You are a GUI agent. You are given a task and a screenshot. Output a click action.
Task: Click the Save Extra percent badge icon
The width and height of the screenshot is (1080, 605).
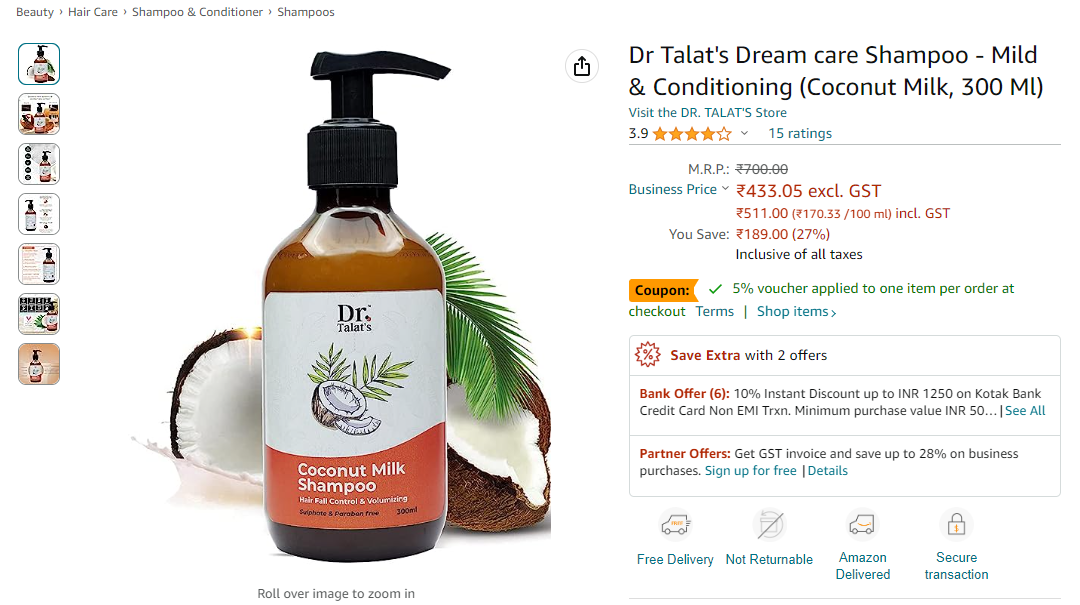pos(647,355)
